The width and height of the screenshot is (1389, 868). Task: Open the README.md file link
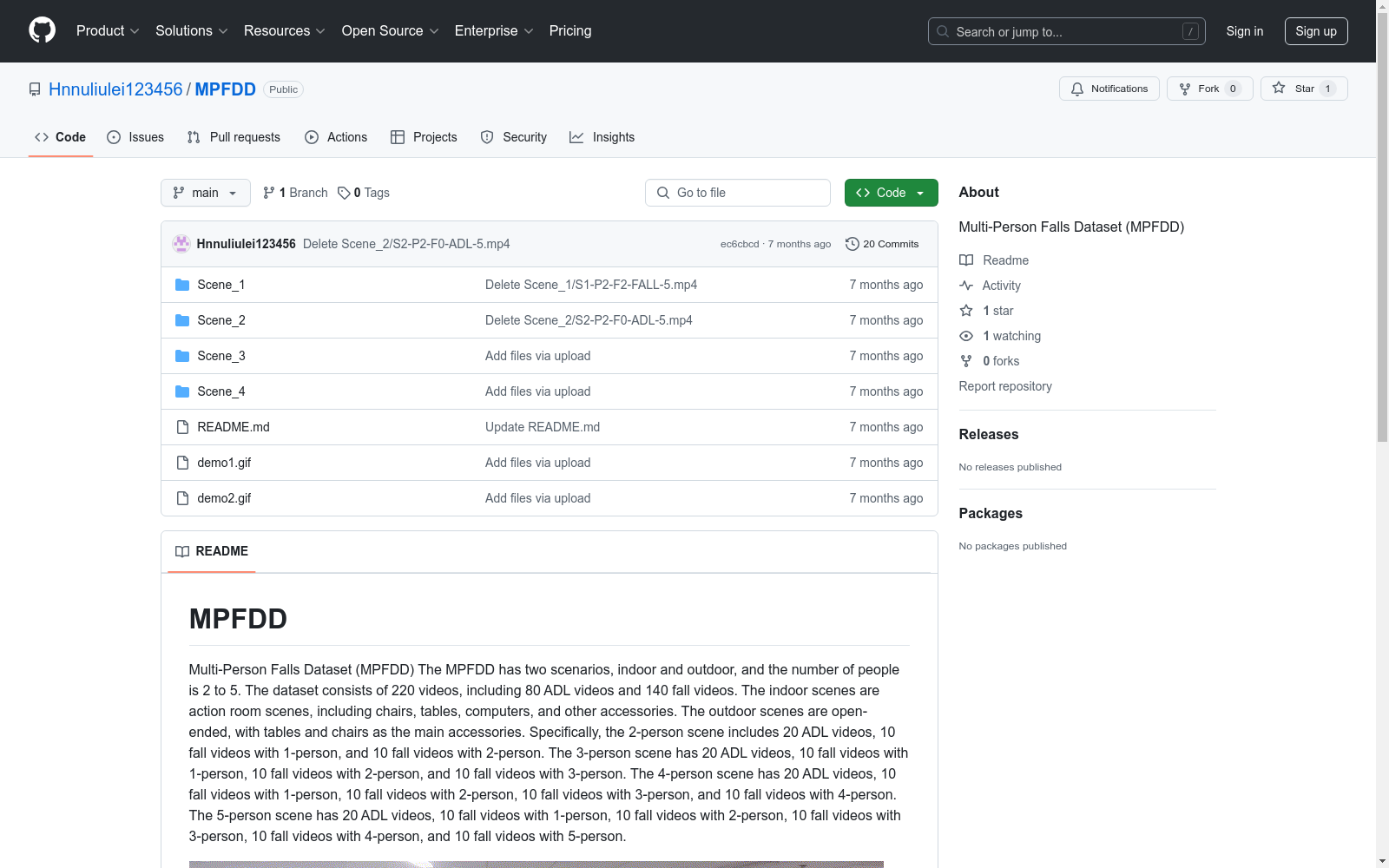[234, 427]
